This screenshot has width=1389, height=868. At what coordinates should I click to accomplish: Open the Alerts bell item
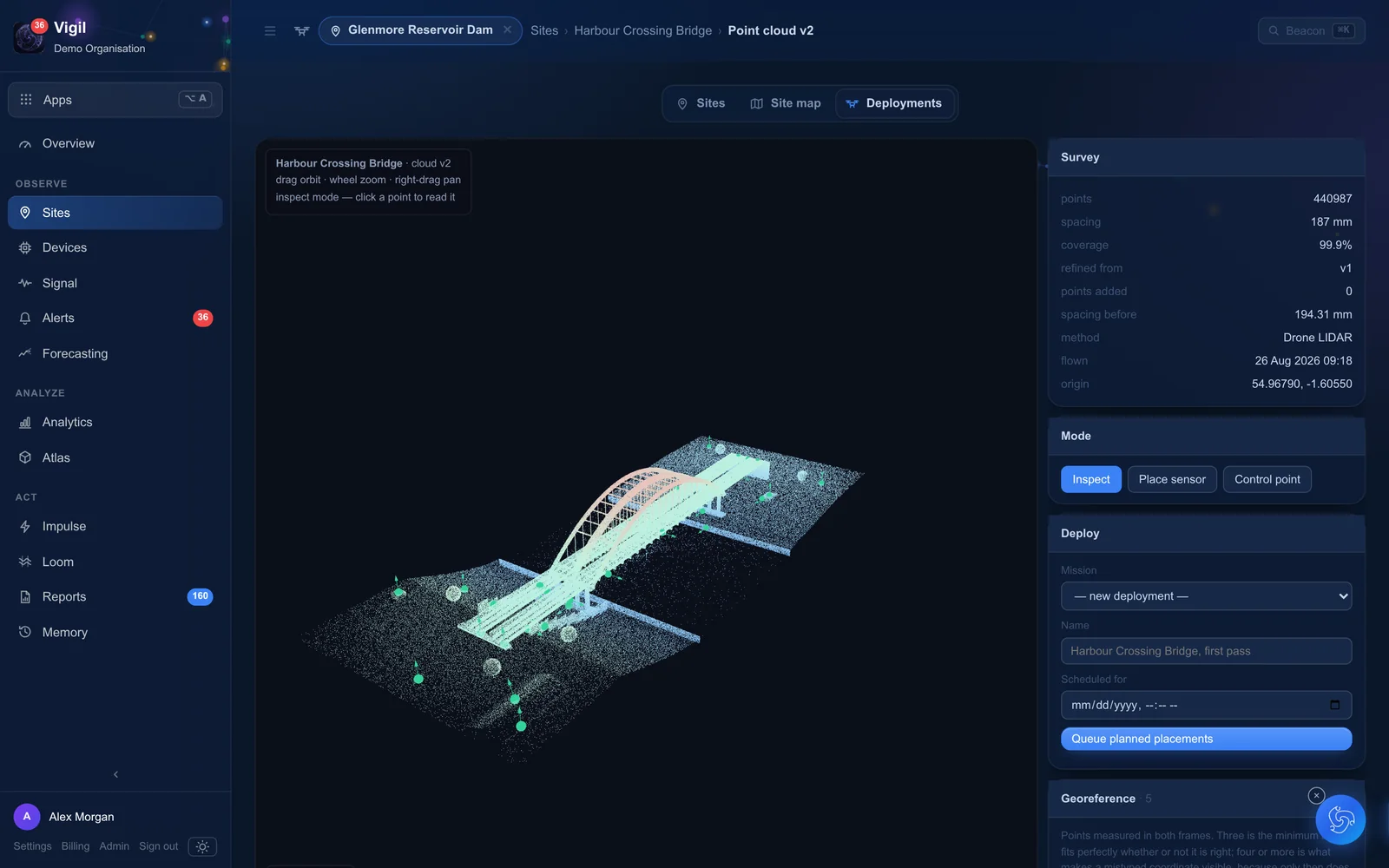point(115,318)
